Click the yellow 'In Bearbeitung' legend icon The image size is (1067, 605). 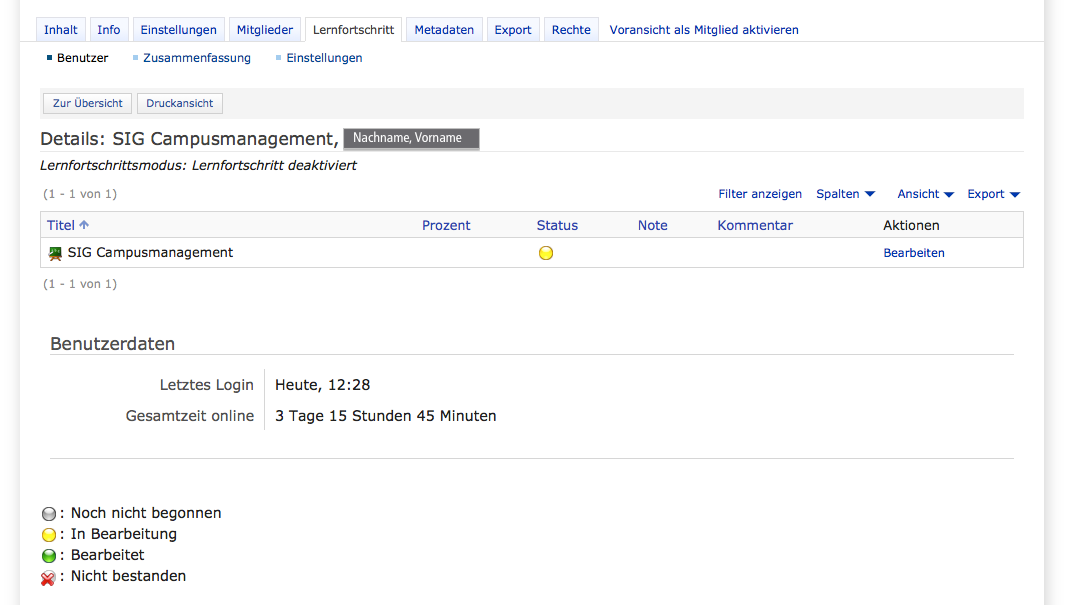[x=48, y=535]
